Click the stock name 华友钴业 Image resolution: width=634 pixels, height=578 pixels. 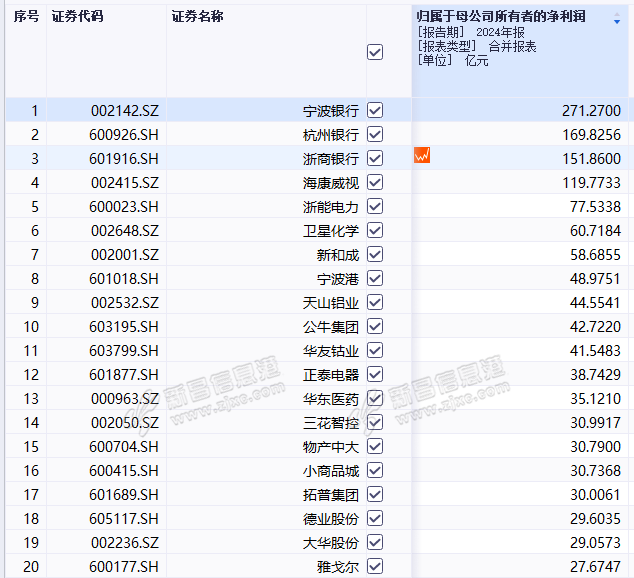331,351
